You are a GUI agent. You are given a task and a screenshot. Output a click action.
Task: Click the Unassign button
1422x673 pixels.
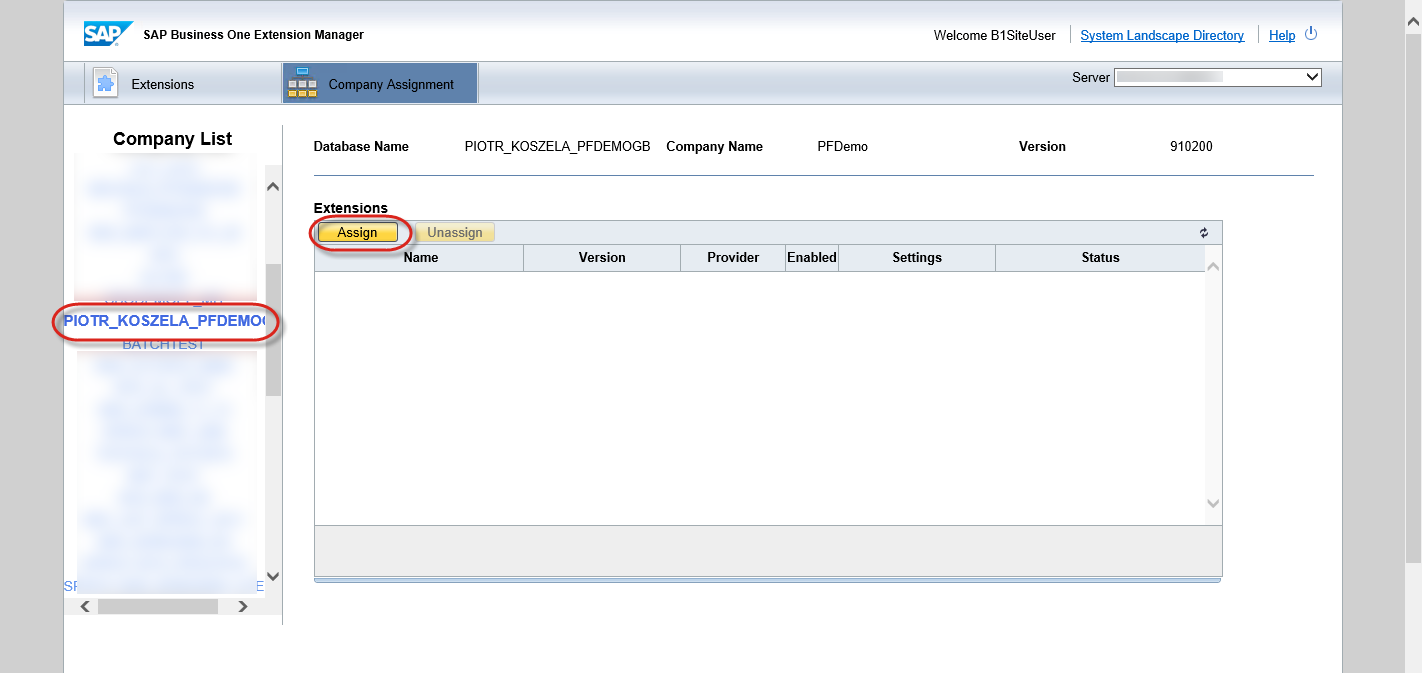(455, 231)
